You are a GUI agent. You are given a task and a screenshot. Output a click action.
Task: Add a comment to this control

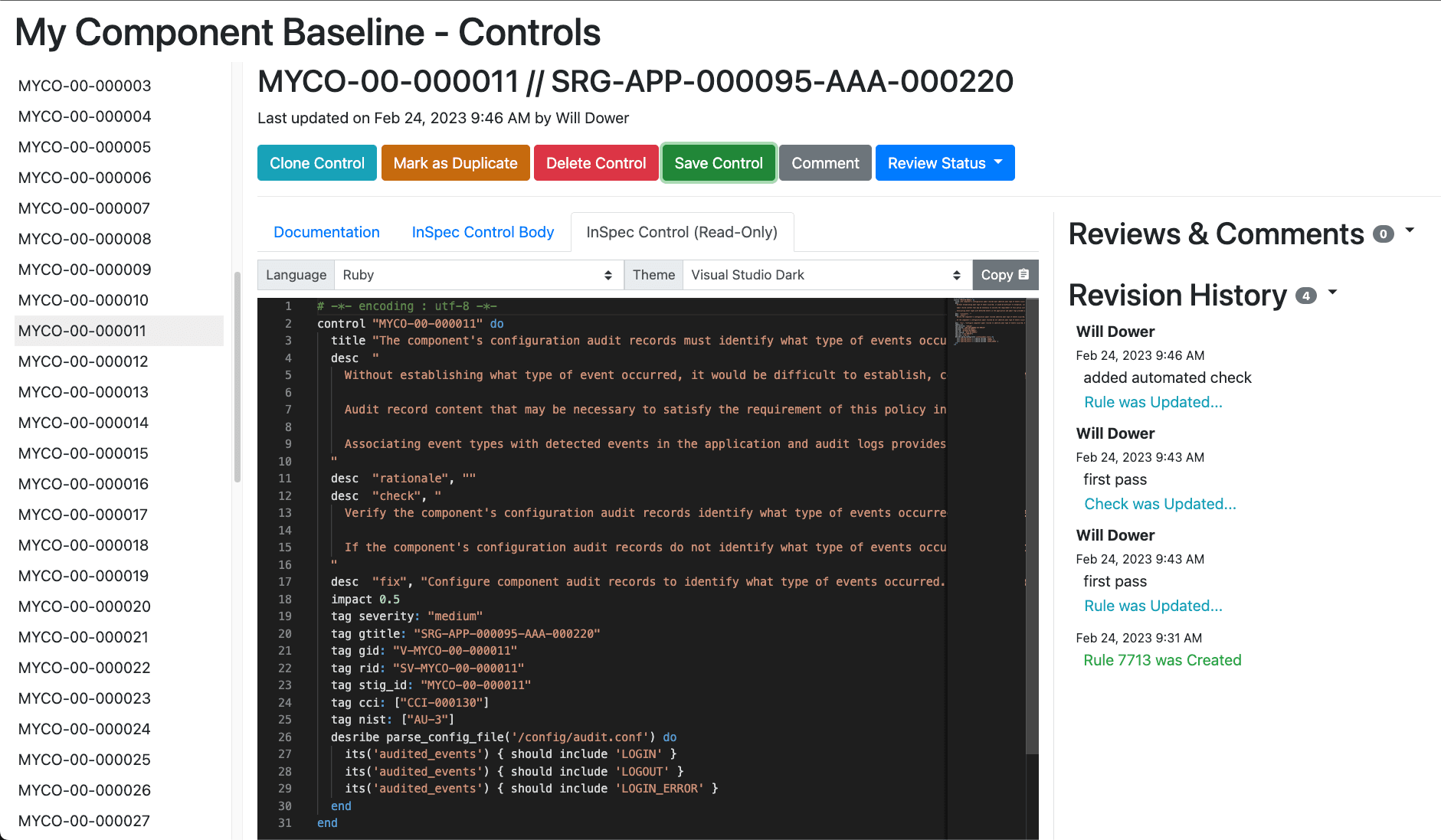click(824, 162)
